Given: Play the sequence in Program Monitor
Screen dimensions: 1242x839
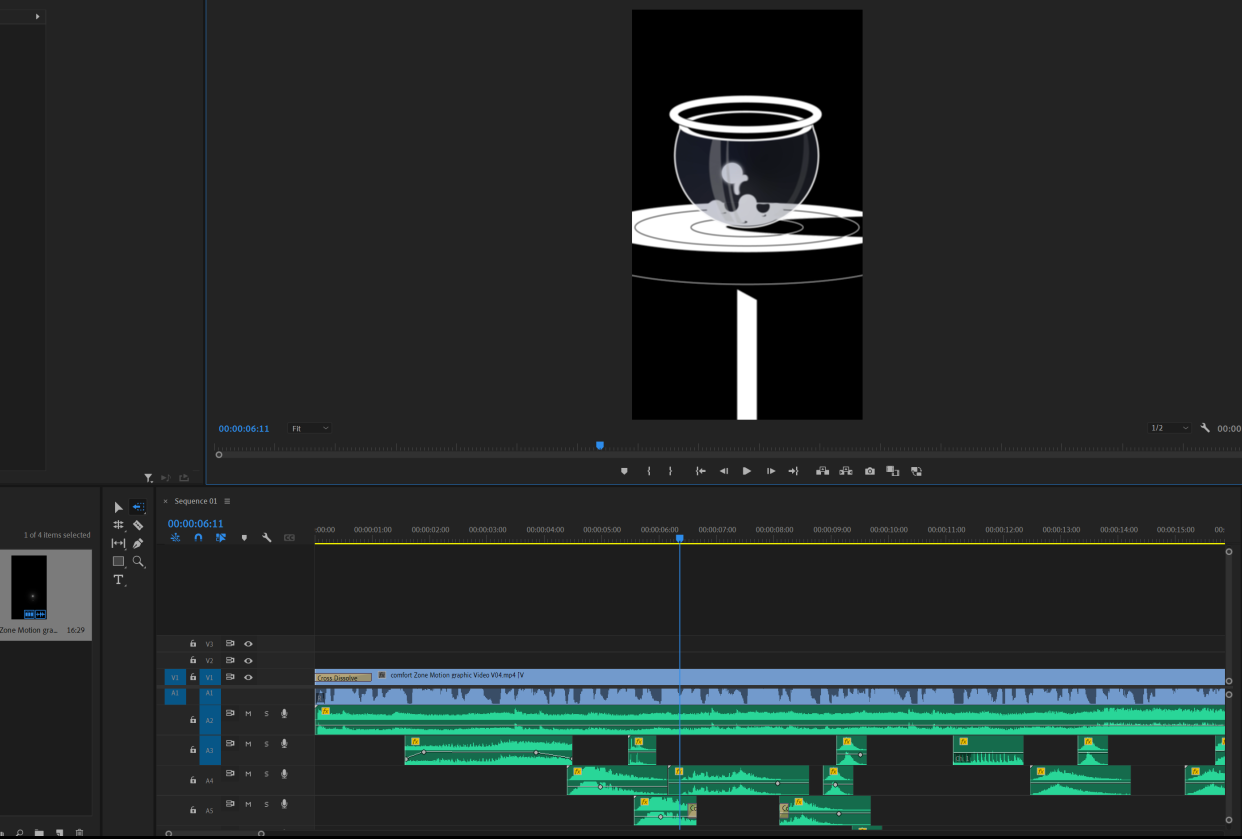Looking at the screenshot, I should coord(747,471).
